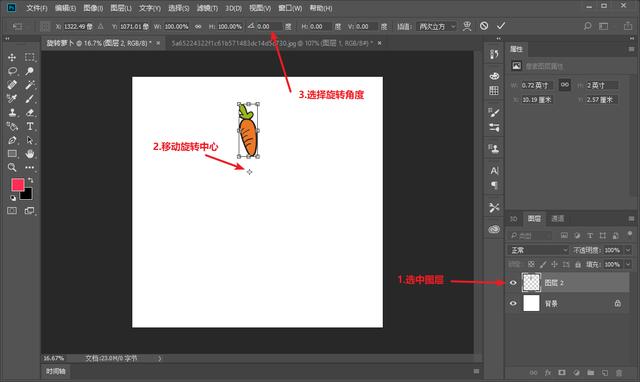Open the Paragraph panel icon
Viewport: 640px width, 382px height.
click(x=494, y=186)
